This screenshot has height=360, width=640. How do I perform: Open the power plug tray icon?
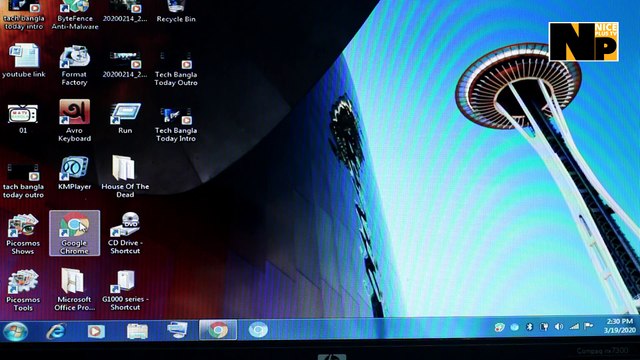tap(544, 327)
